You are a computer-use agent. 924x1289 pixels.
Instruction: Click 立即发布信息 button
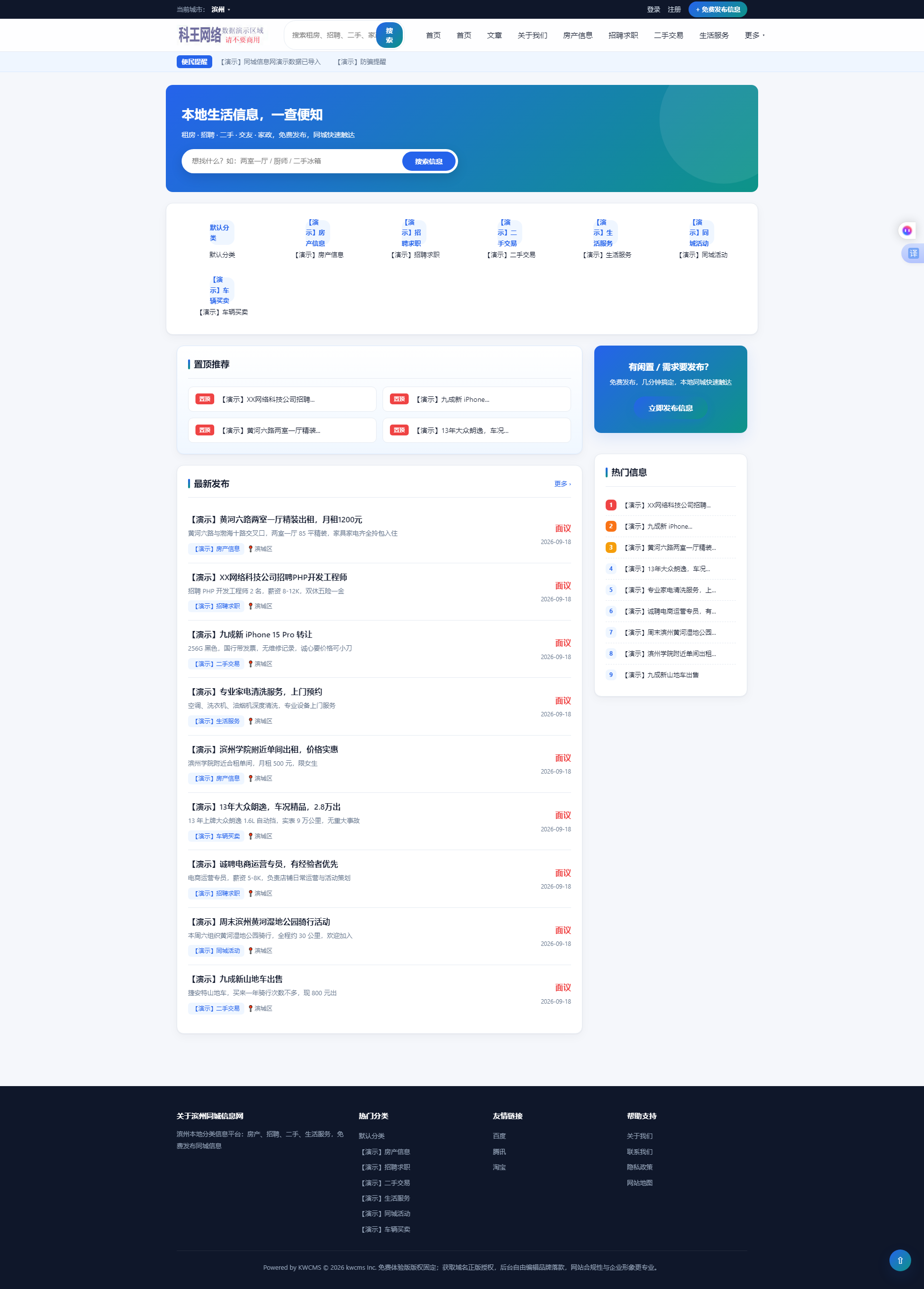670,408
